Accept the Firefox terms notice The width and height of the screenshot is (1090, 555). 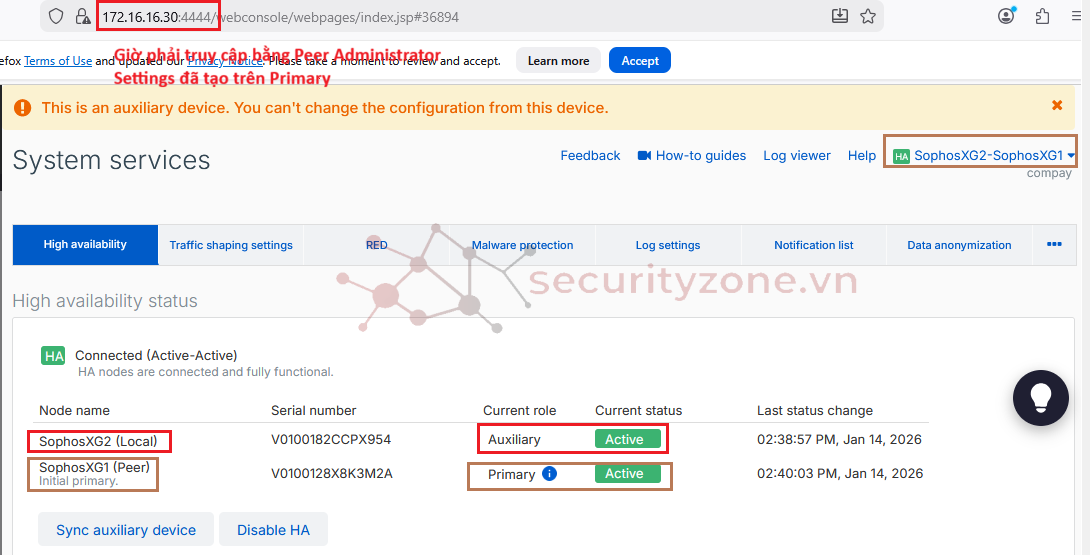(640, 60)
